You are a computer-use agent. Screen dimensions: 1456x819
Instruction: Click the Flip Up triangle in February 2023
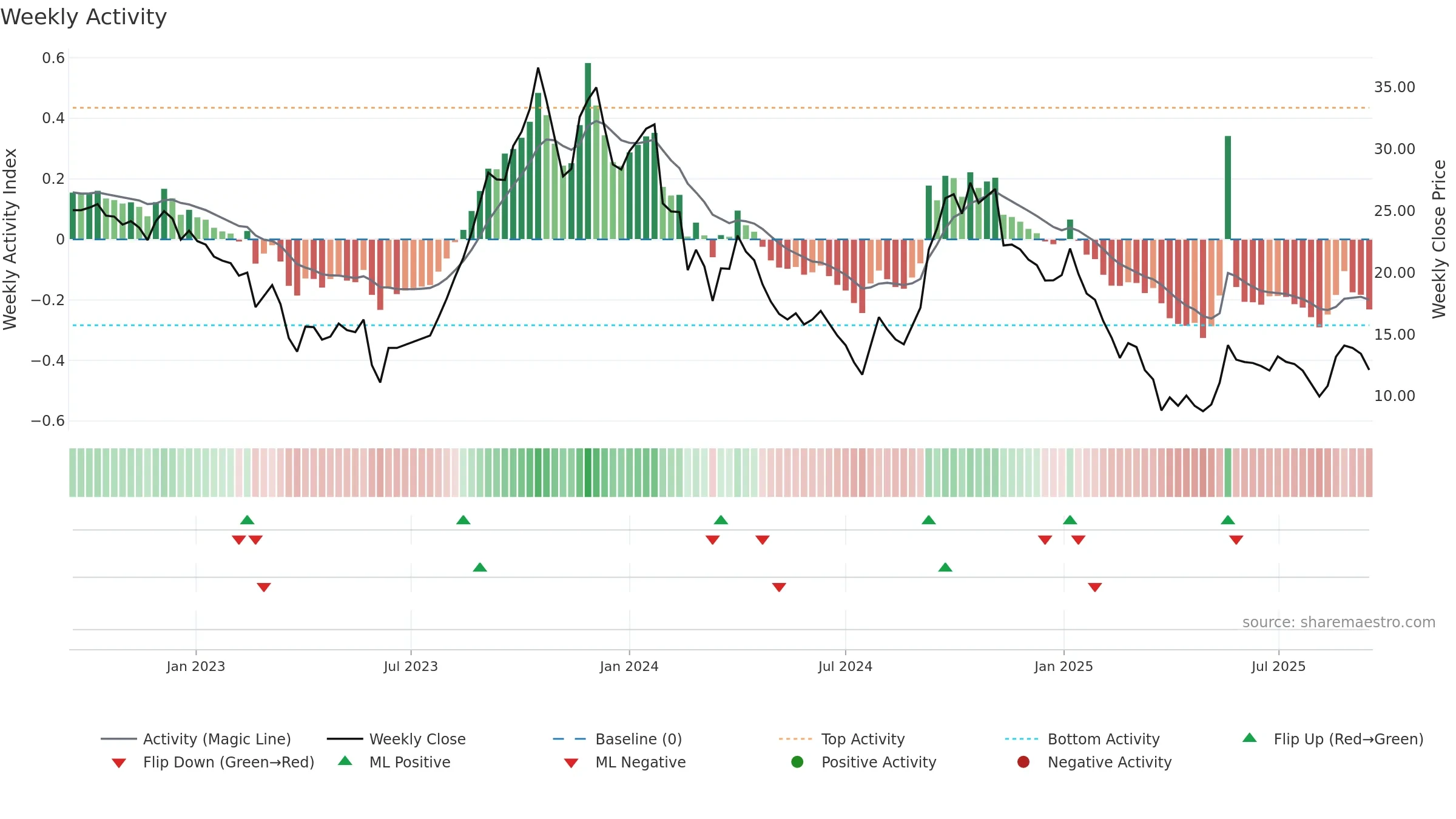point(247,520)
